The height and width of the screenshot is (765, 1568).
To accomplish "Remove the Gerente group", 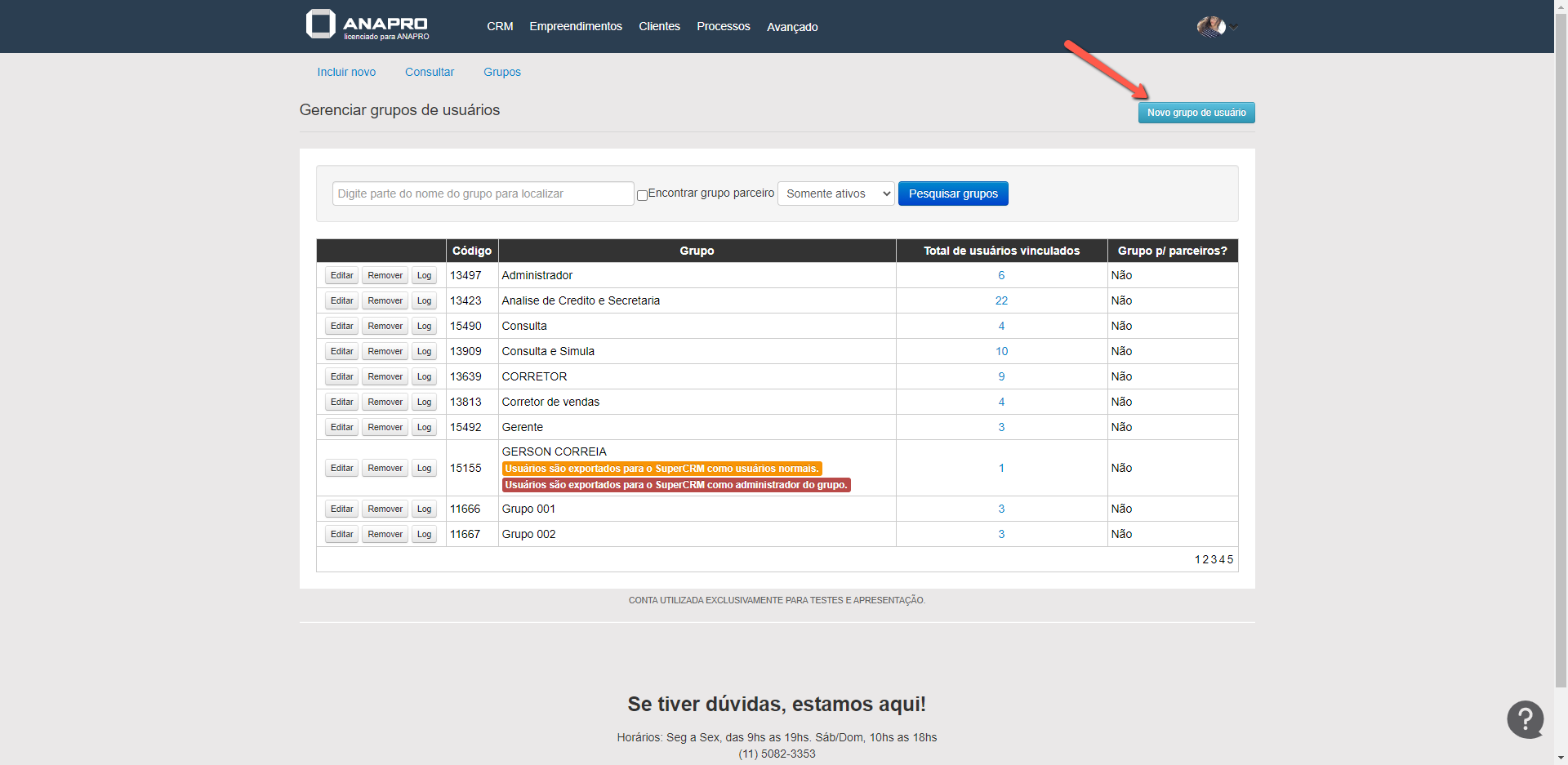I will click(x=385, y=427).
